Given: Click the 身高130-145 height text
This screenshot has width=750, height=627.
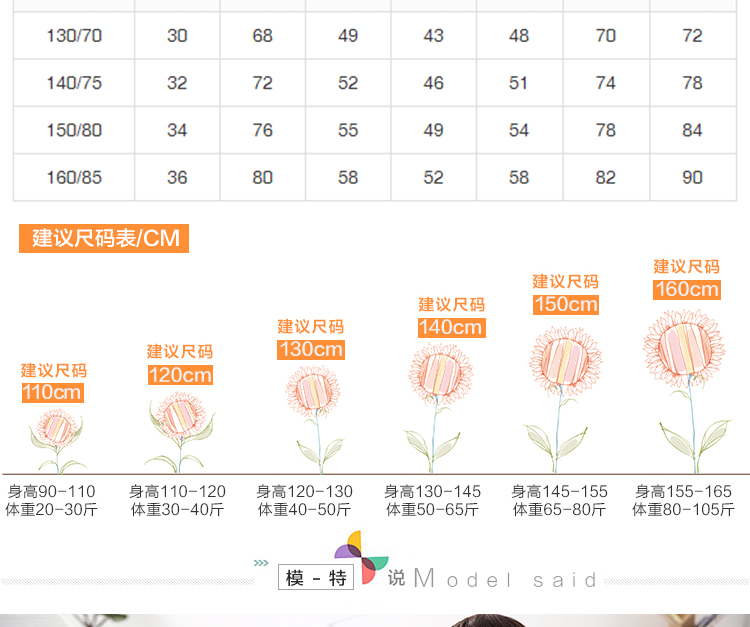Looking at the screenshot, I should (x=432, y=491).
